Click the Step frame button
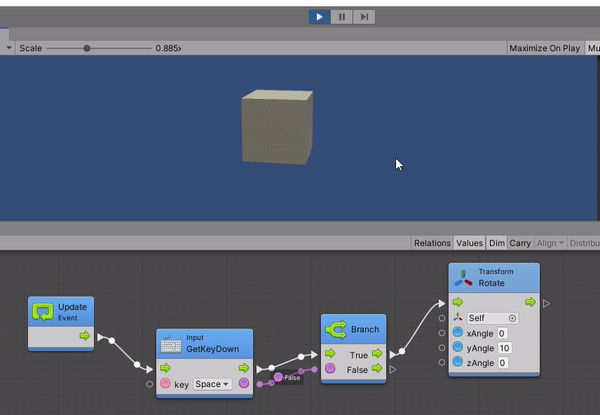 tap(365, 16)
